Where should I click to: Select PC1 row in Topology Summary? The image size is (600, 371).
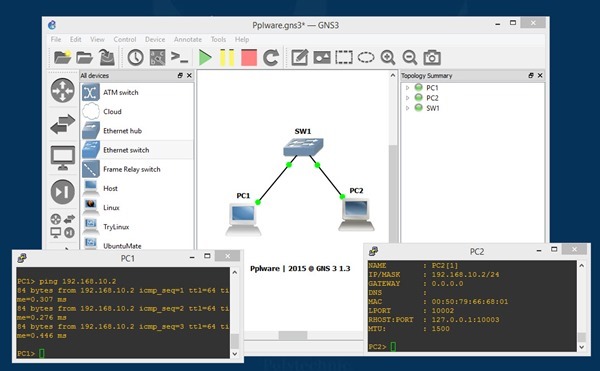tap(472, 88)
